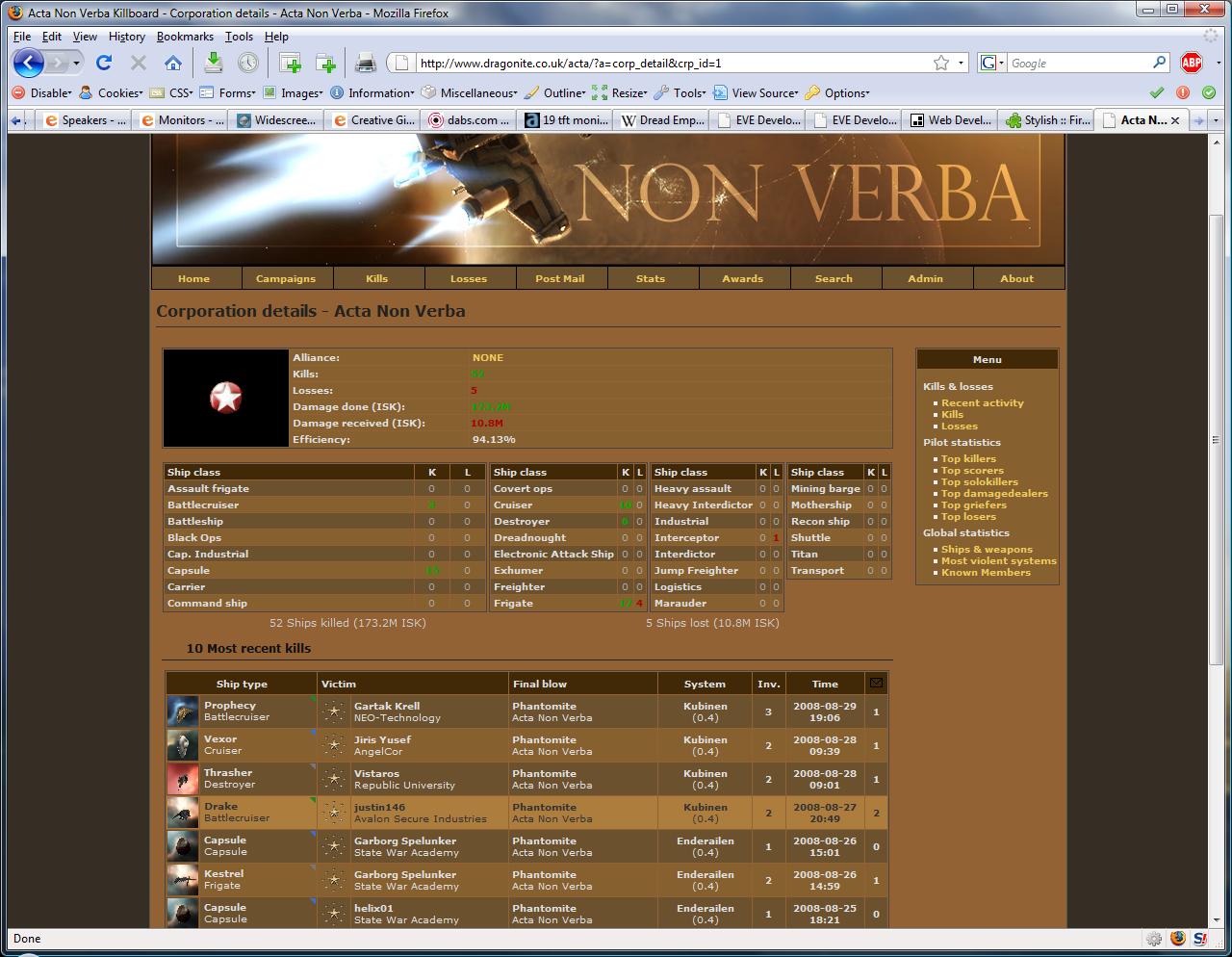The height and width of the screenshot is (957, 1232).
Task: Switch to the Stylish tab
Action: (1047, 120)
